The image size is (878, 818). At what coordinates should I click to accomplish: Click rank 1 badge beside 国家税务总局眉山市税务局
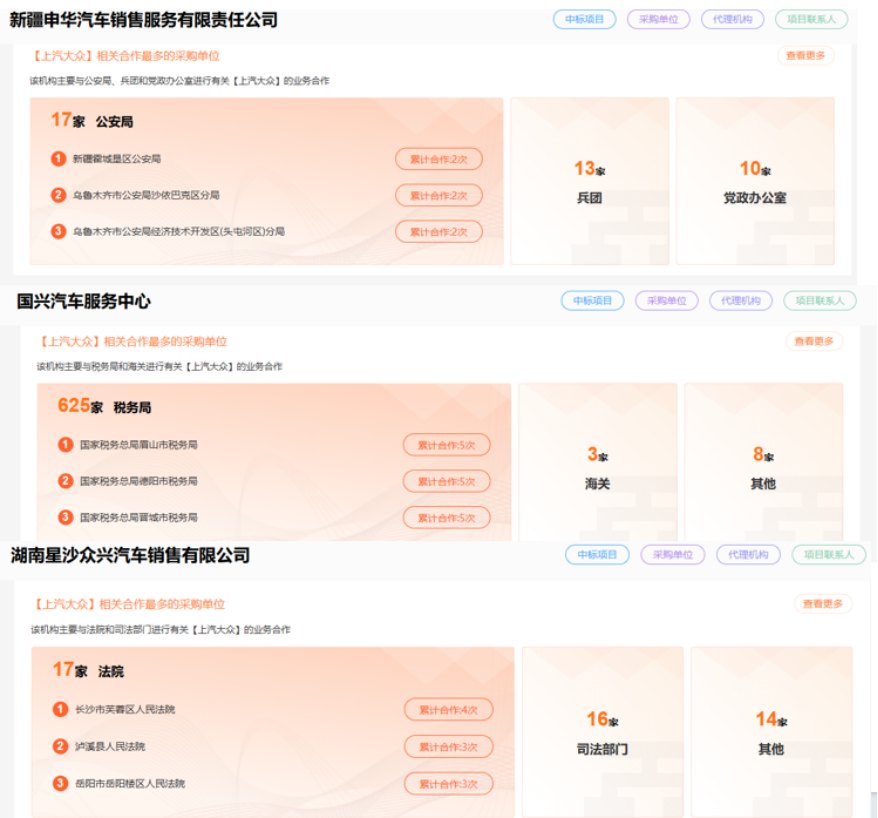(x=66, y=445)
